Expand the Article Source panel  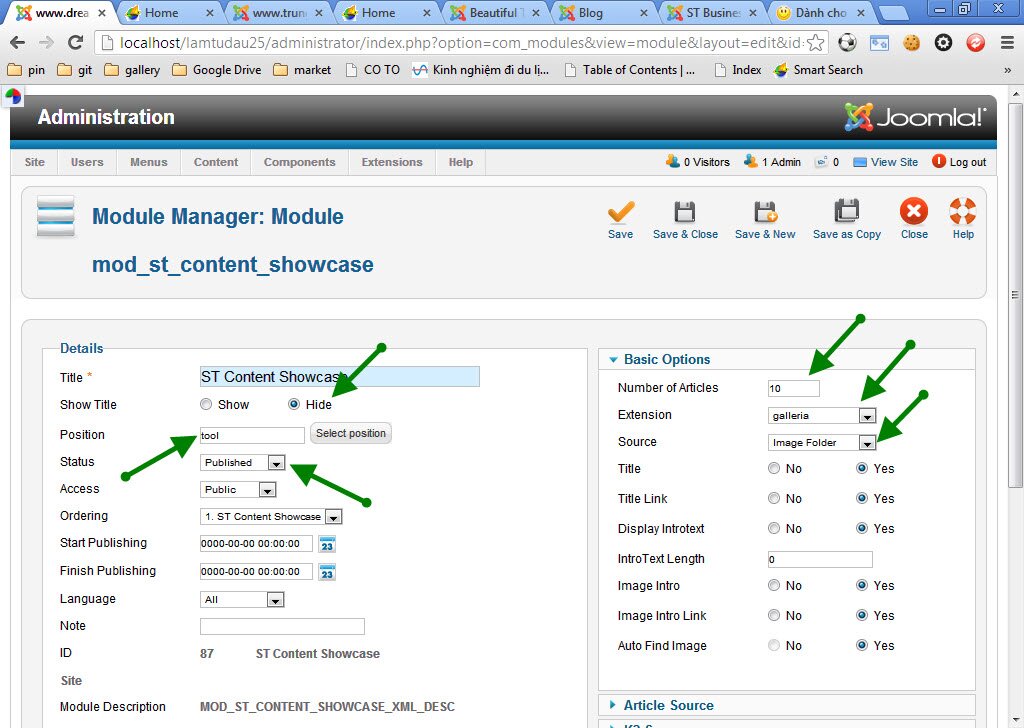tap(668, 705)
